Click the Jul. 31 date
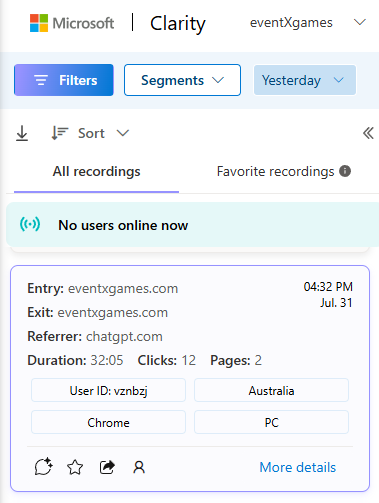Viewport: 379px width, 503px height. (x=336, y=302)
